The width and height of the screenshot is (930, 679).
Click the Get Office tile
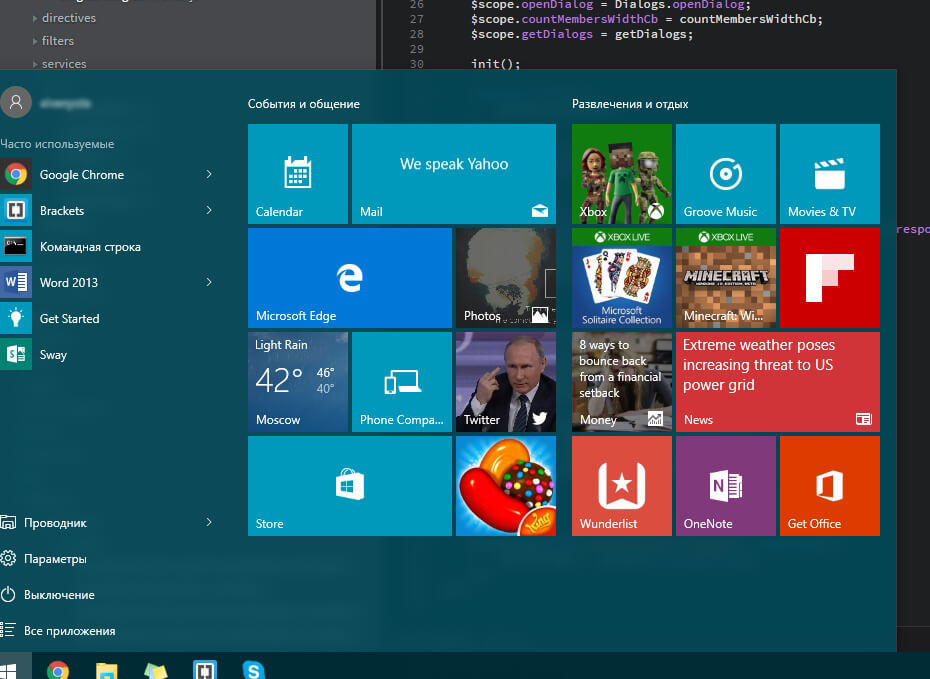pyautogui.click(x=829, y=485)
